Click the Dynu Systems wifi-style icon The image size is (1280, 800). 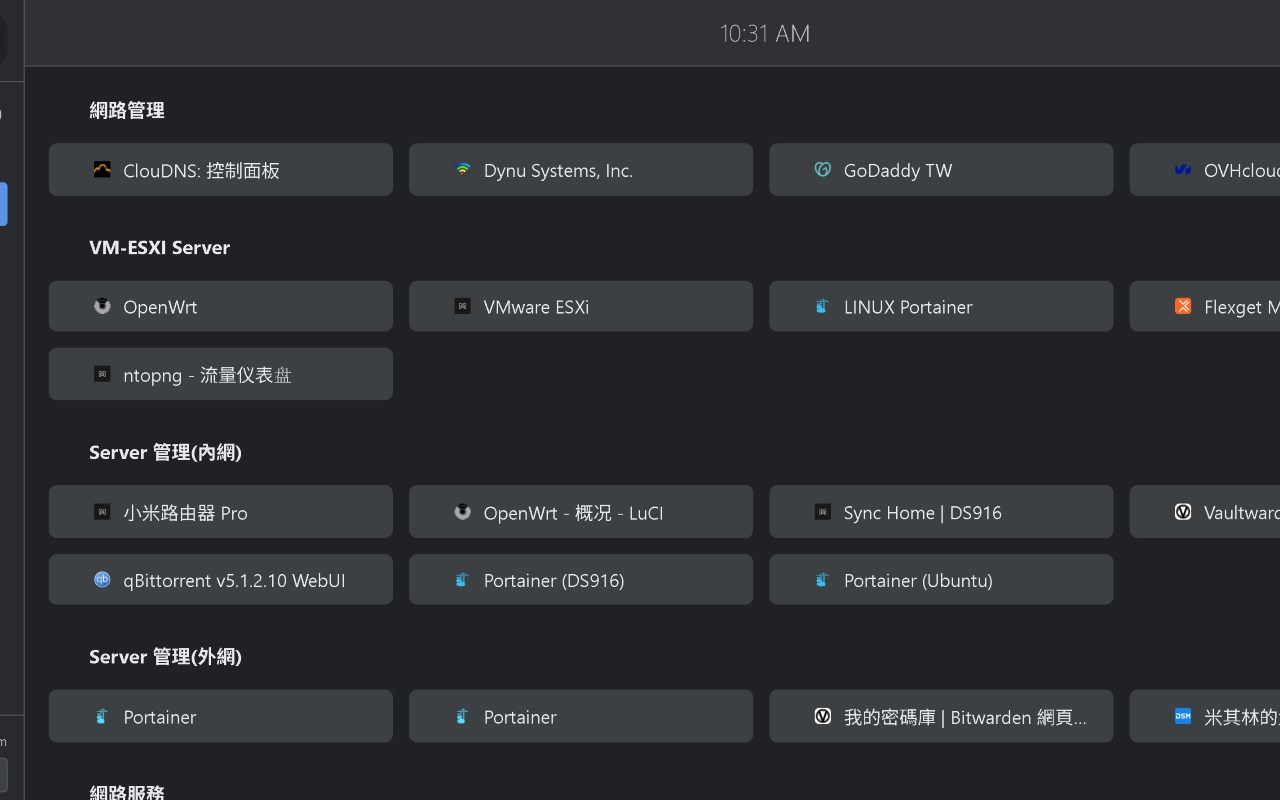pyautogui.click(x=462, y=170)
